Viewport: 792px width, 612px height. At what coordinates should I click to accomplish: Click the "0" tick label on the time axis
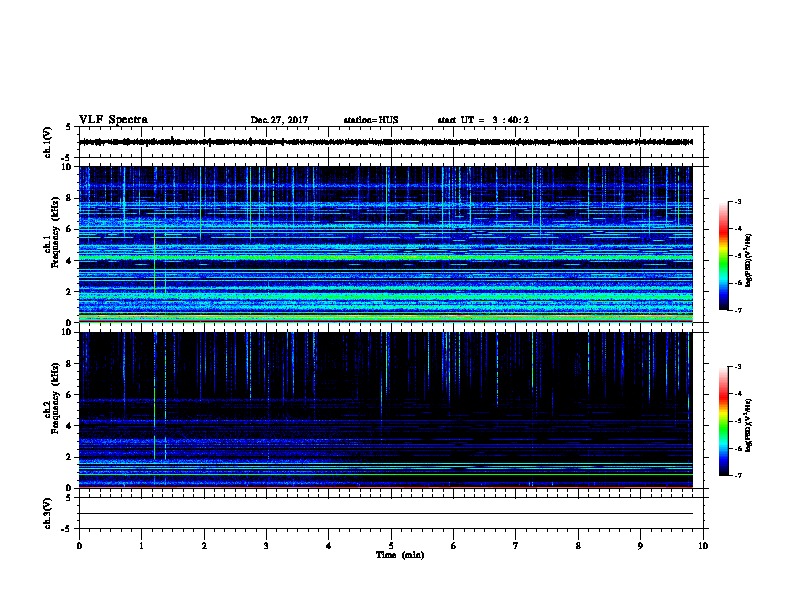[79, 545]
